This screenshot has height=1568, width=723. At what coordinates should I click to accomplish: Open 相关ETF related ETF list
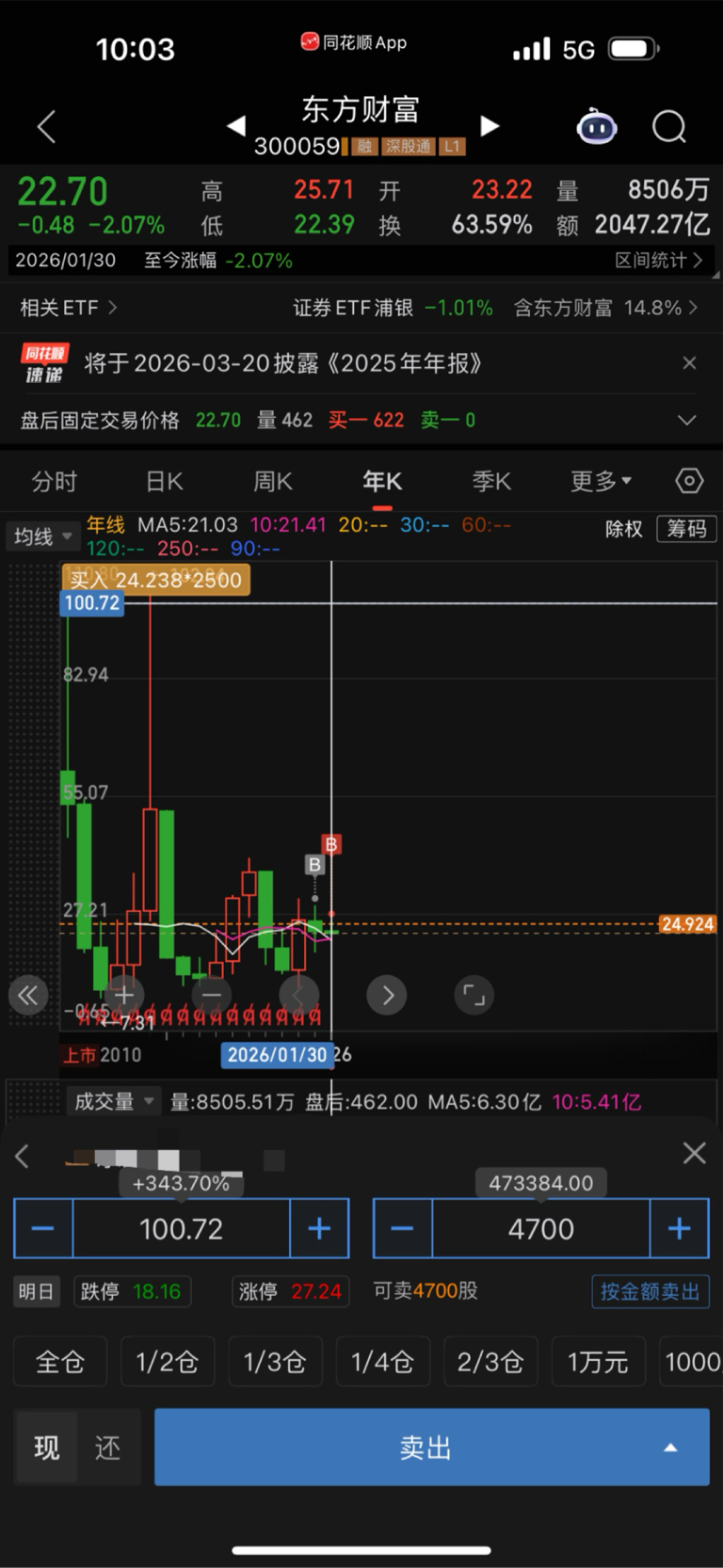pos(69,308)
